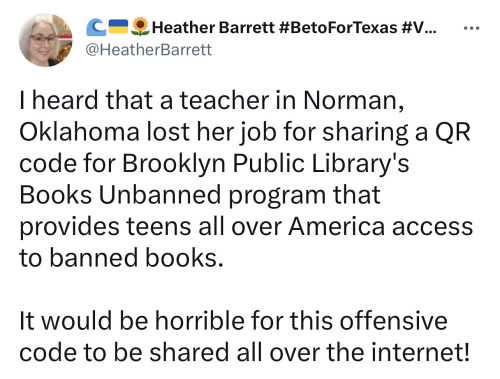Viewport: 500px width, 379px height.
Task: Select the word "offensive" in tweet
Action: tap(393, 321)
